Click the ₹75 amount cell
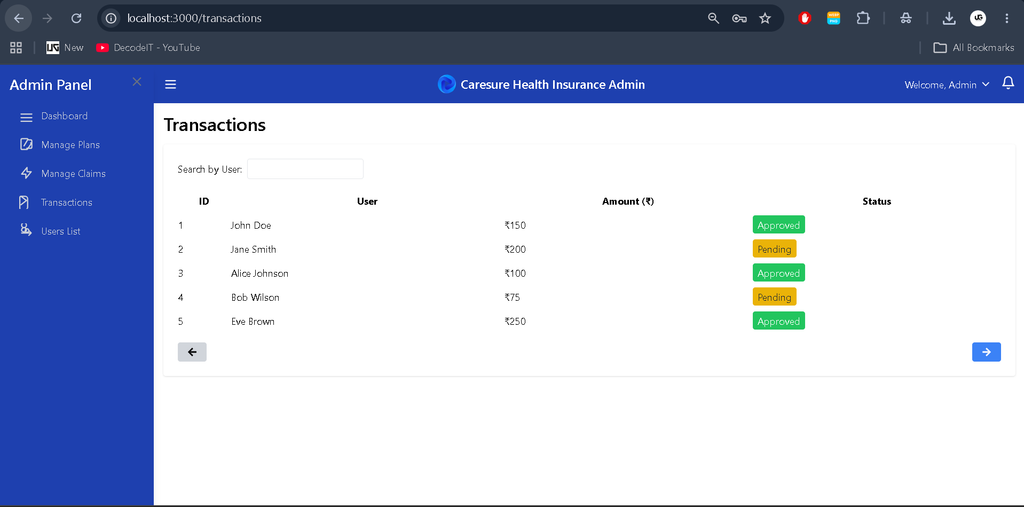1024x507 pixels. click(513, 297)
